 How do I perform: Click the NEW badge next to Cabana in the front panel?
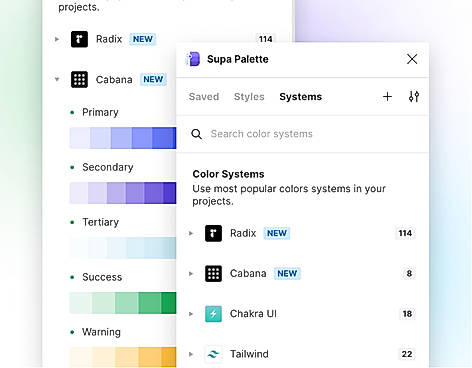287,274
